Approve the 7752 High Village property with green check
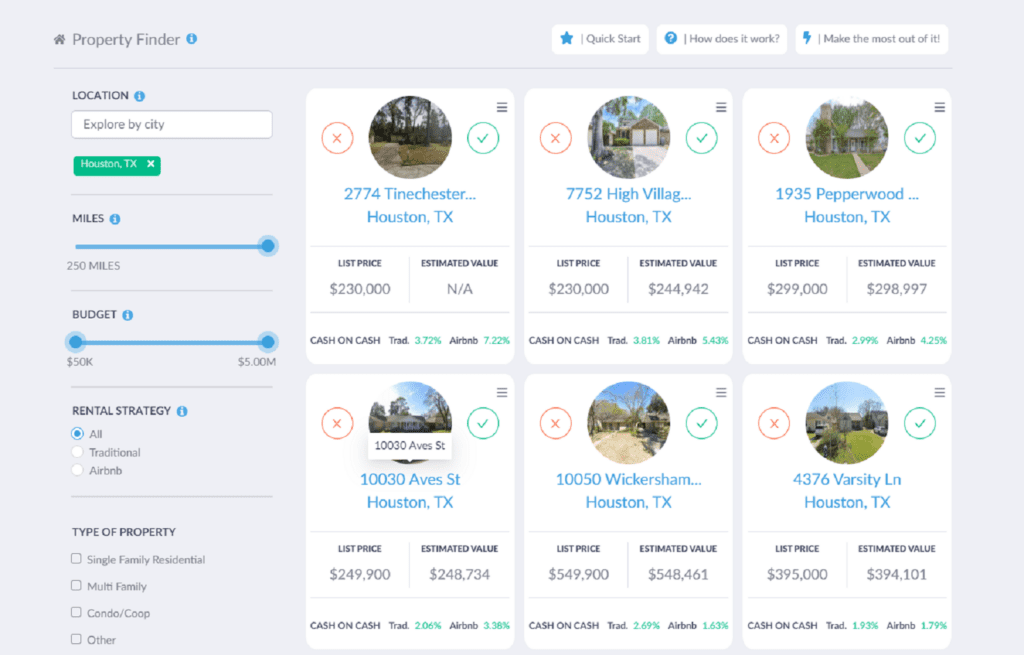The image size is (1024, 655). (701, 138)
